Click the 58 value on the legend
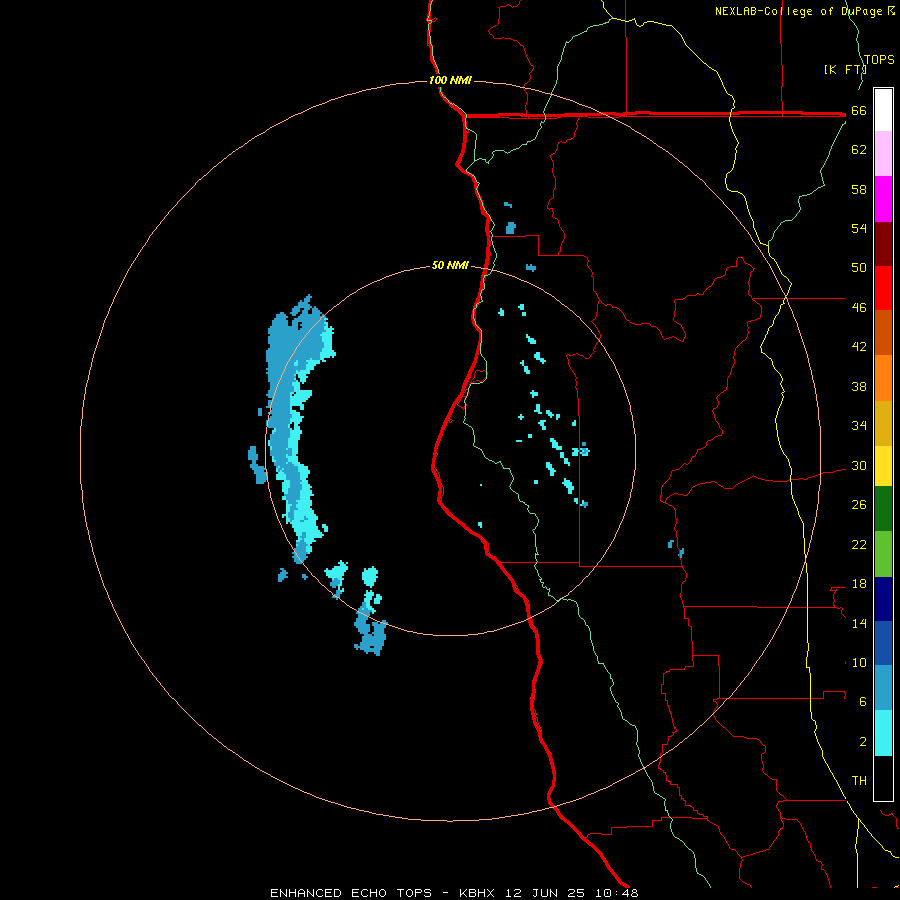 click(859, 189)
